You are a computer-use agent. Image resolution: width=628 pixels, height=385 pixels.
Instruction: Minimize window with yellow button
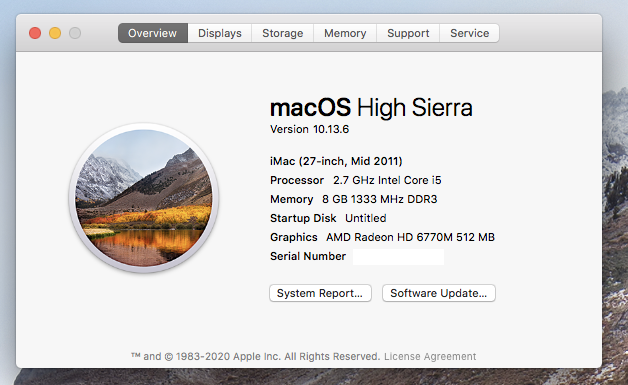[x=55, y=33]
